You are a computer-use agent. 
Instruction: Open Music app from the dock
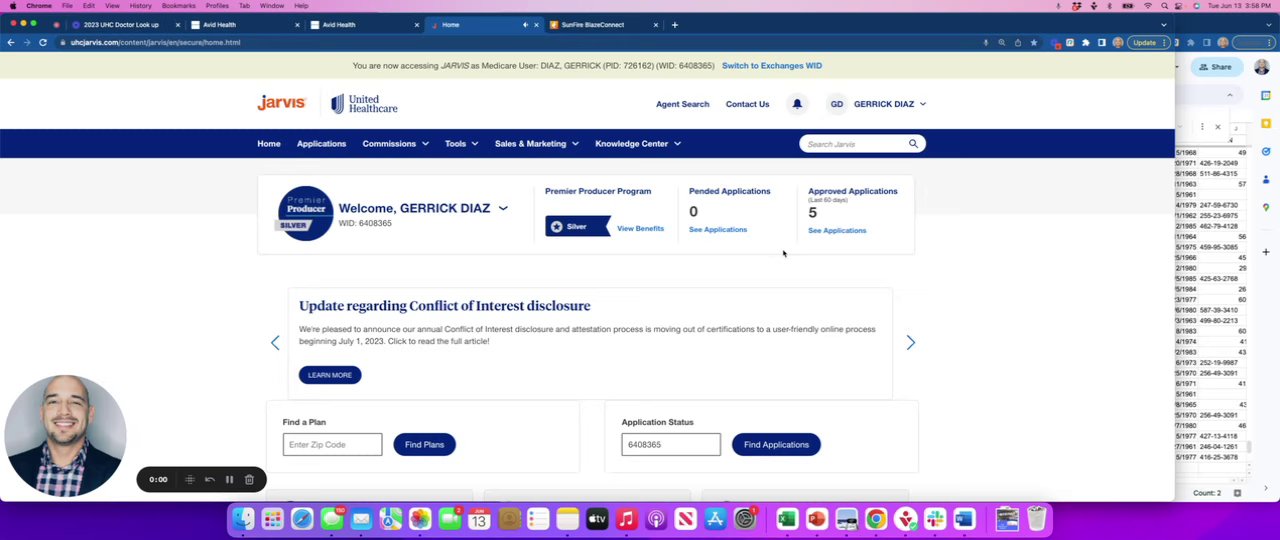tap(626, 519)
